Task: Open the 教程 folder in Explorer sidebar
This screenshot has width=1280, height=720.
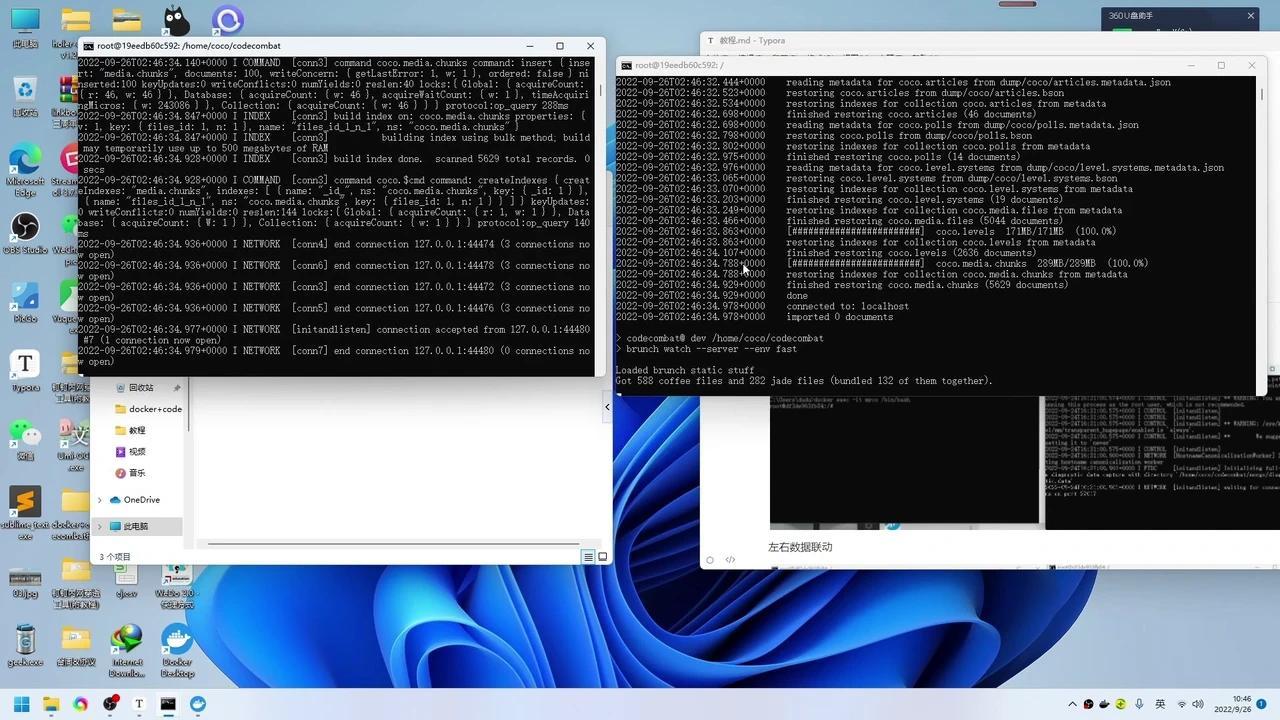Action: 137,430
